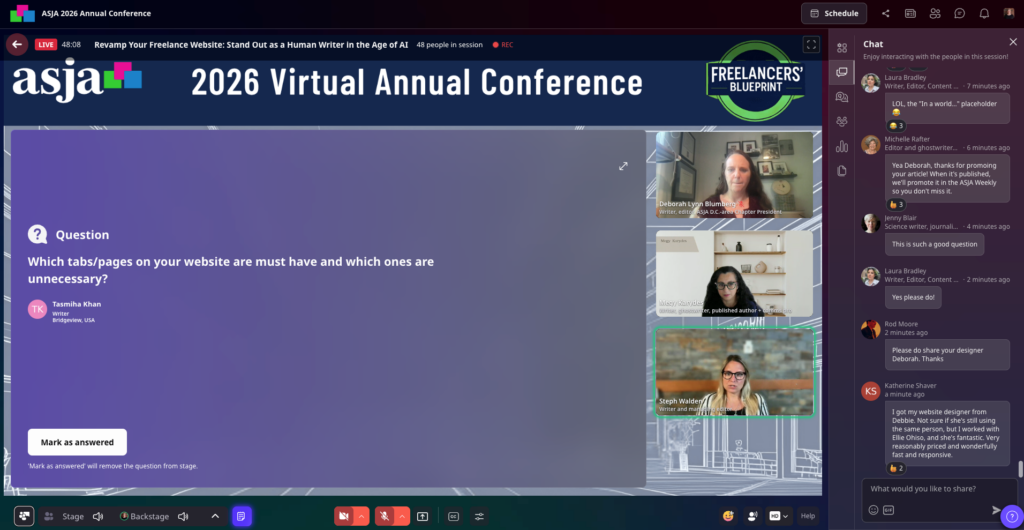
Task: Expand the question card on stage
Action: 623,166
